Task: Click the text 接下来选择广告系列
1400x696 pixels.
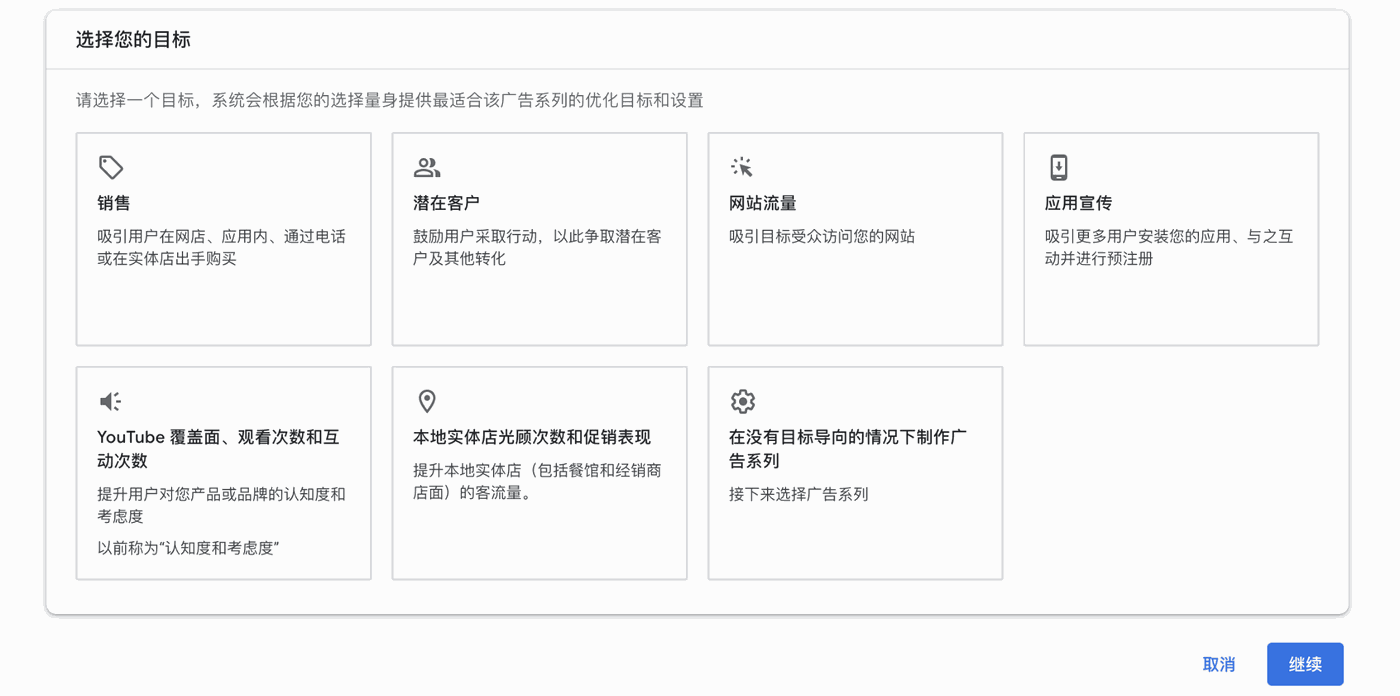Action: (799, 494)
